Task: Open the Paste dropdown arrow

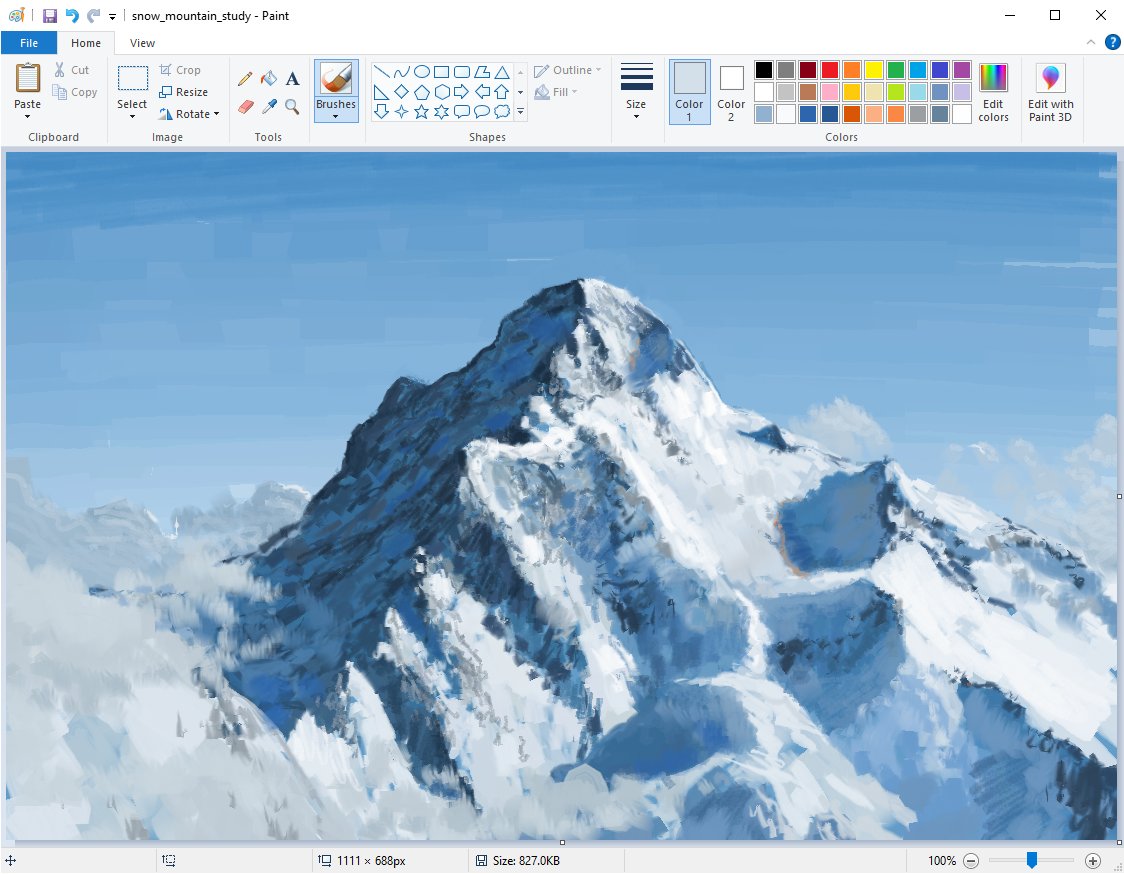Action: click(28, 116)
